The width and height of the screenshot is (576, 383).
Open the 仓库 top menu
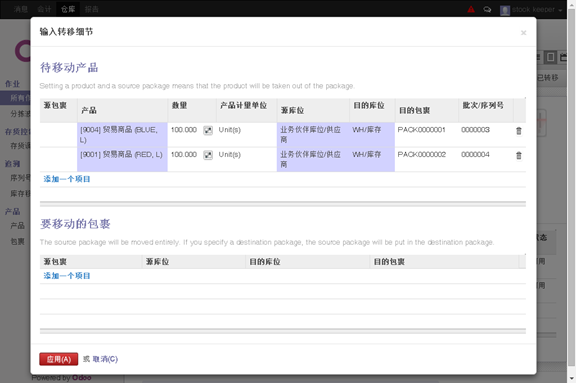click(x=68, y=9)
